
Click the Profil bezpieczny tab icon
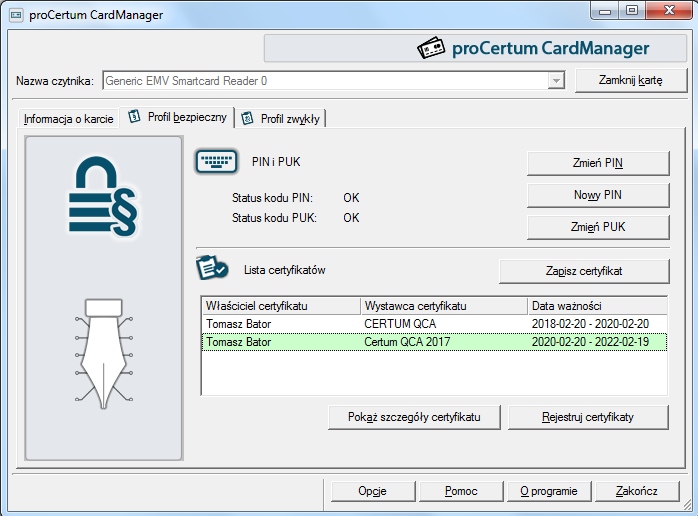134,117
